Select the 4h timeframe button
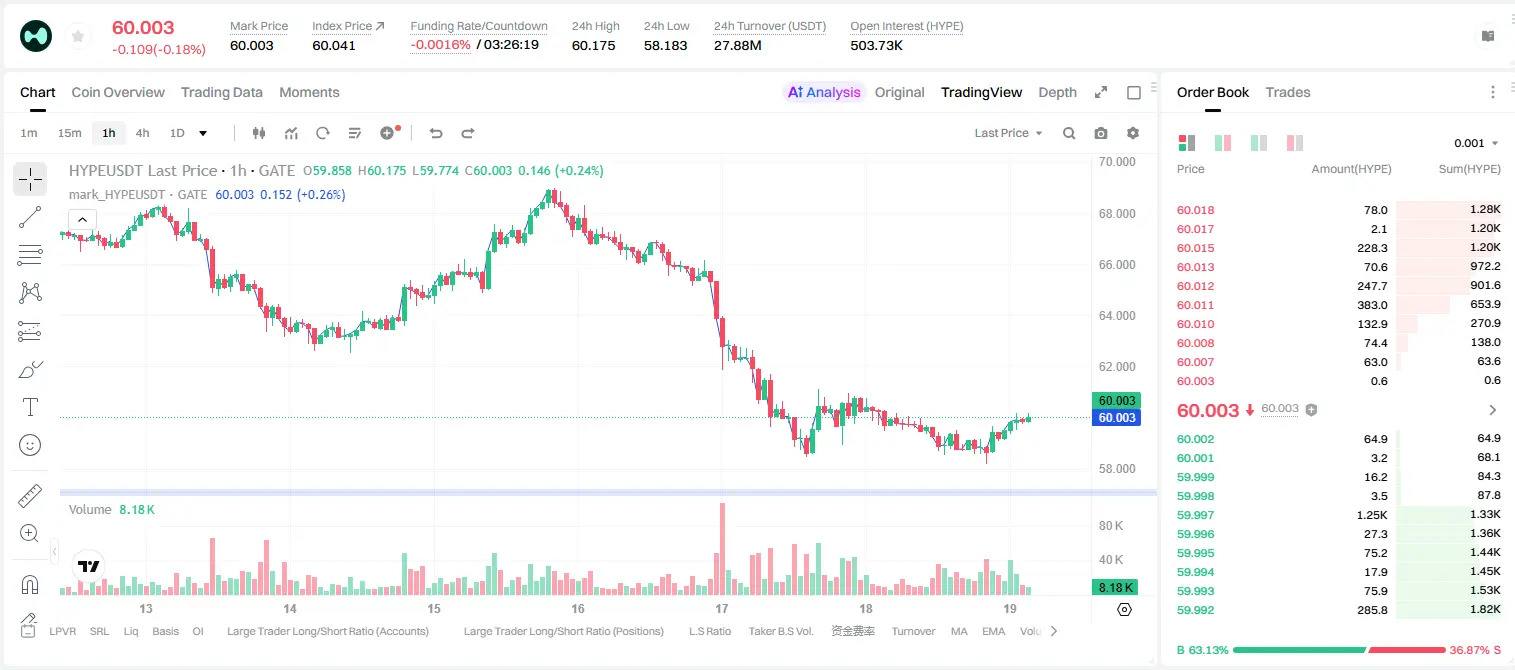 (x=142, y=133)
